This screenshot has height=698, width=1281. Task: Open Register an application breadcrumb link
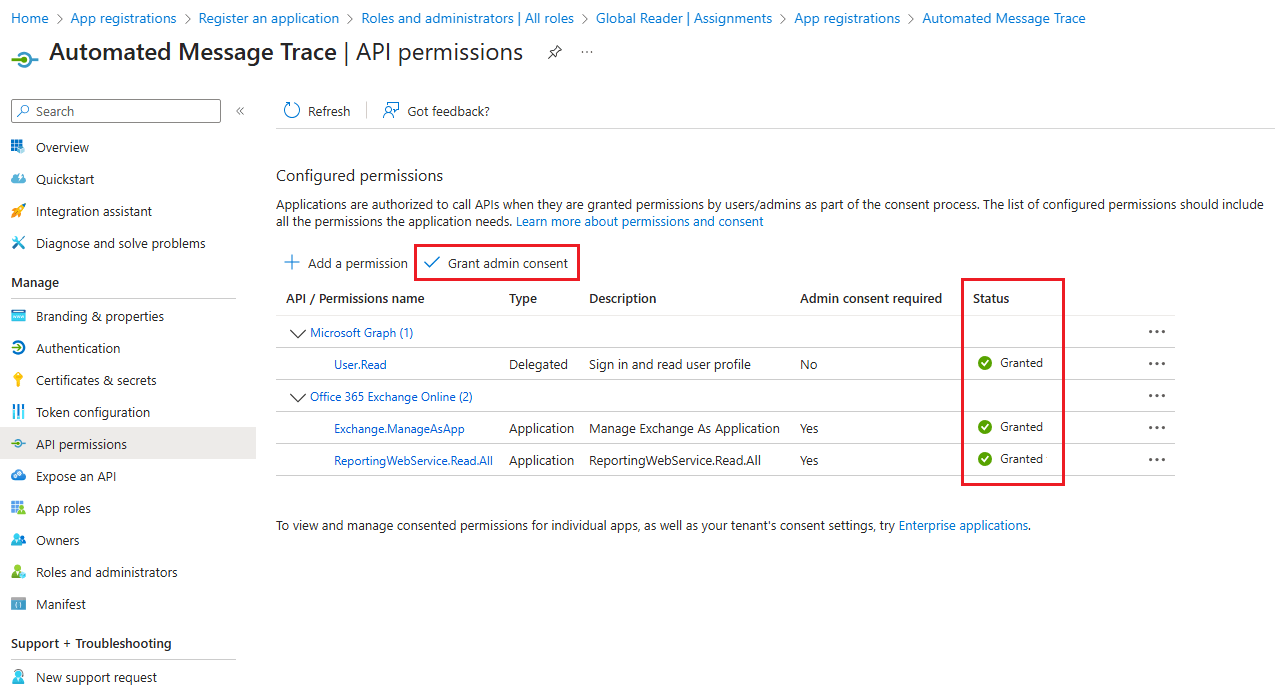click(x=269, y=18)
